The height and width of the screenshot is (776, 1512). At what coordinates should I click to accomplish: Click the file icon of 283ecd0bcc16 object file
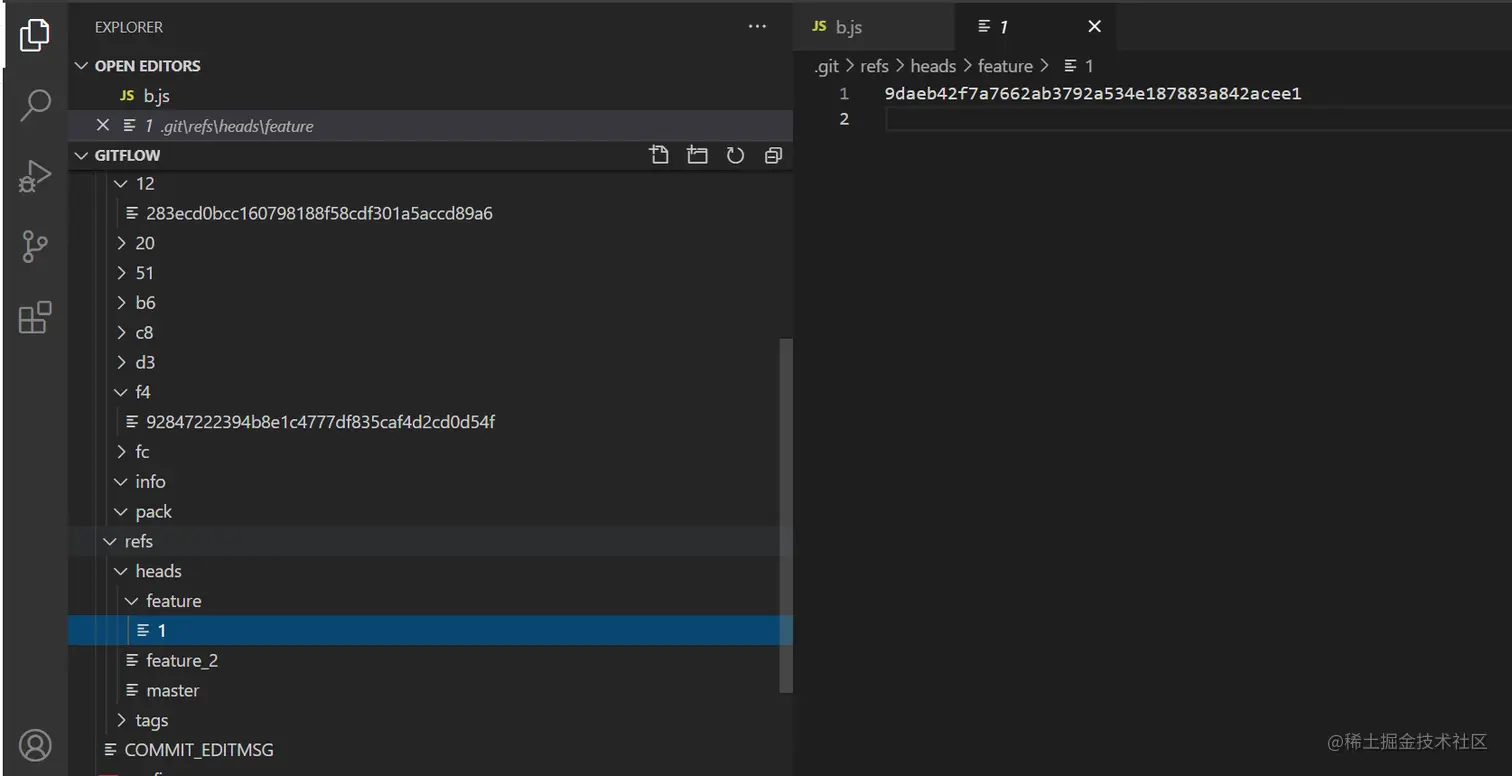tap(132, 213)
